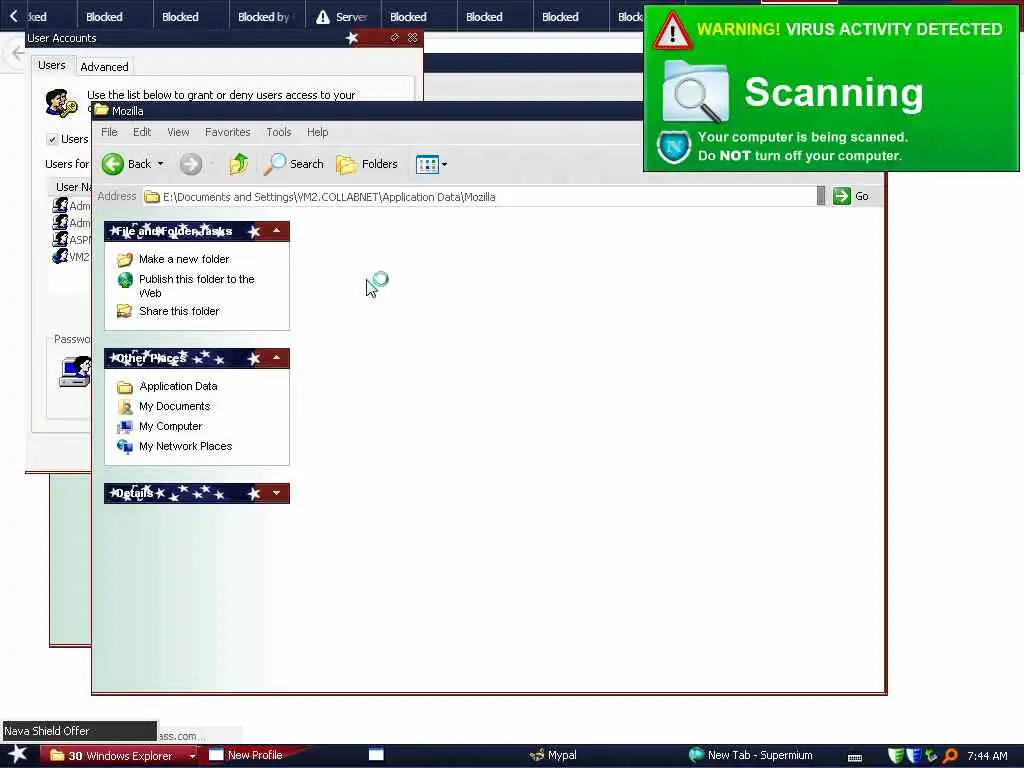This screenshot has height=768, width=1024.
Task: Expand the address bar dropdown
Action: 821,196
